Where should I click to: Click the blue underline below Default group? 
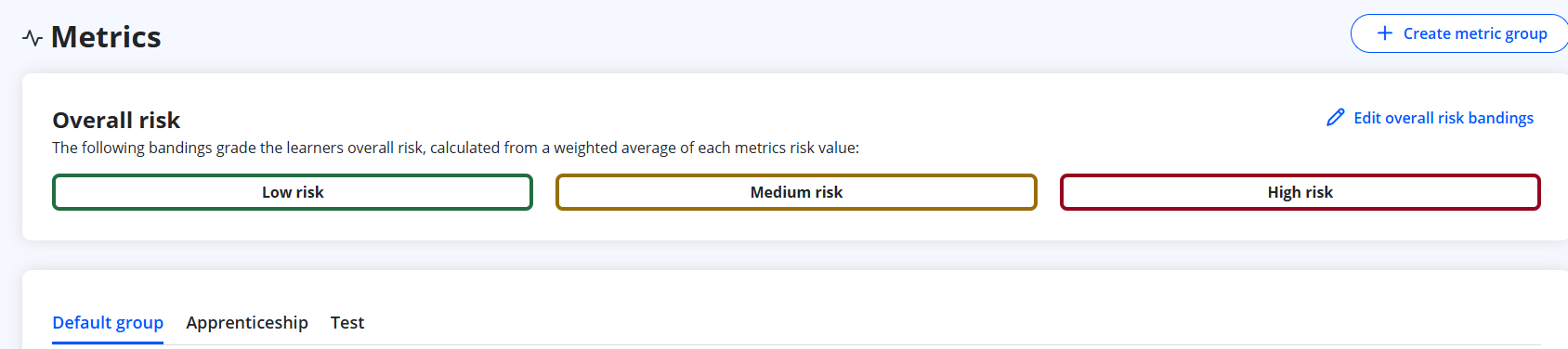[108, 343]
